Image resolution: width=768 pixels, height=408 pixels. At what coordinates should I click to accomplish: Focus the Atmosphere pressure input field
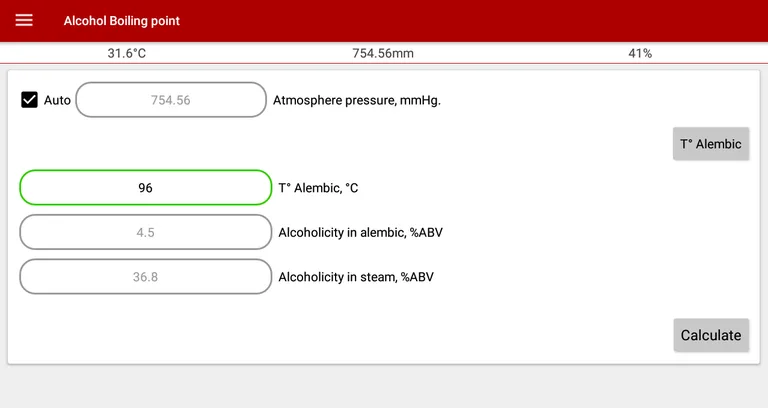click(x=171, y=100)
